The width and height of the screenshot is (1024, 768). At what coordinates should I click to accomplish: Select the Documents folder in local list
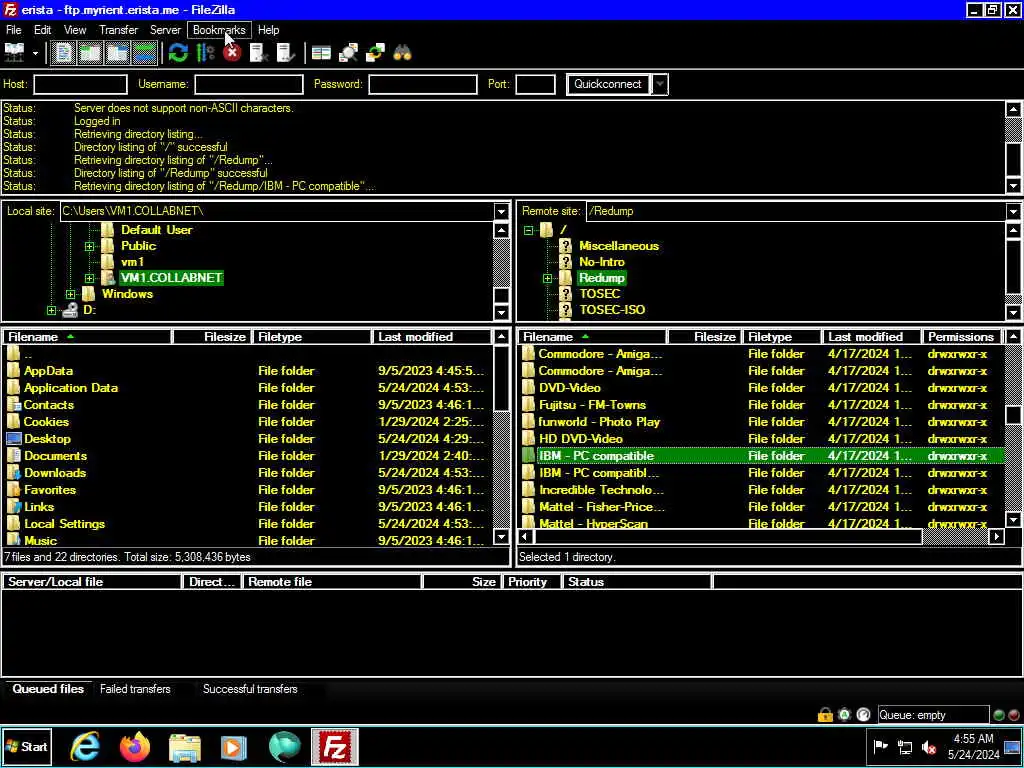[x=56, y=456]
